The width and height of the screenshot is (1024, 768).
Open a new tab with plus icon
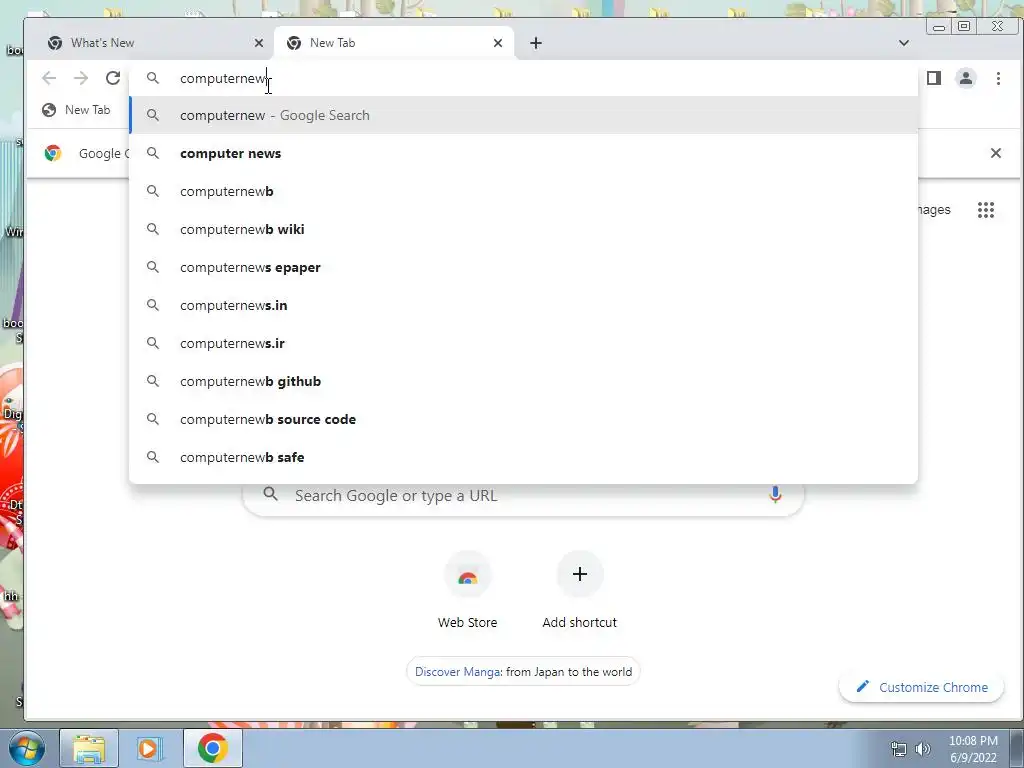click(x=536, y=43)
